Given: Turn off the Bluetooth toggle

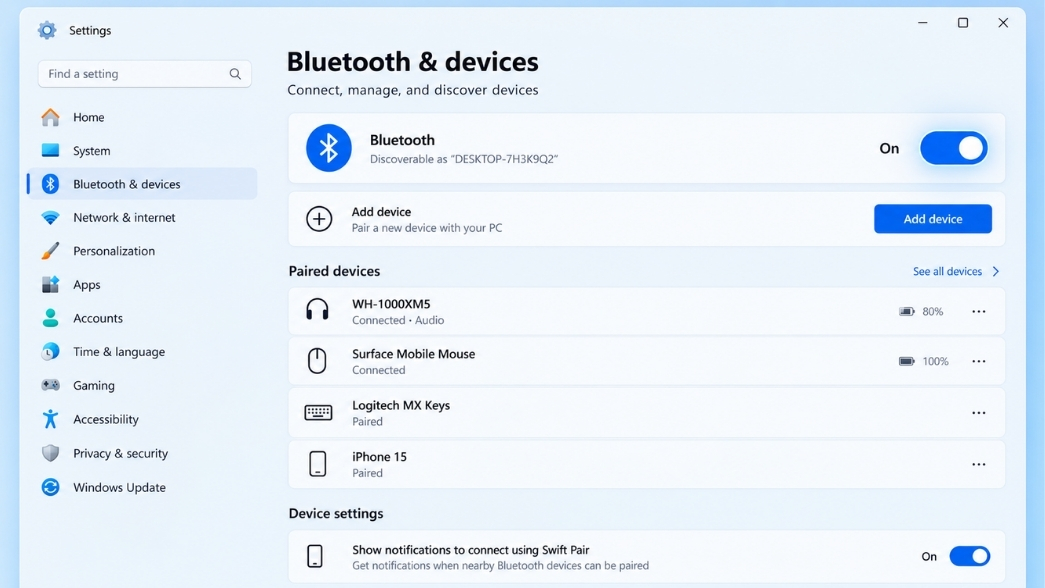Looking at the screenshot, I should click(954, 148).
